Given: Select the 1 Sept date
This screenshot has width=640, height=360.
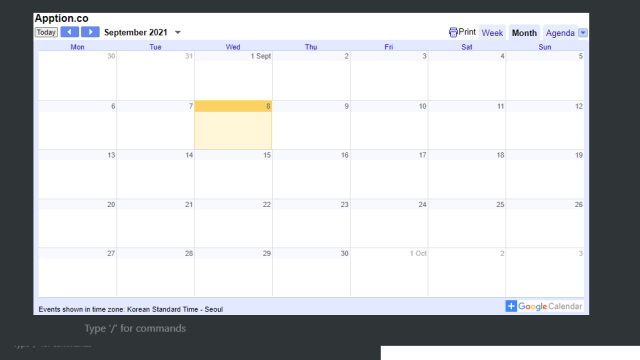Looking at the screenshot, I should pyautogui.click(x=260, y=56).
